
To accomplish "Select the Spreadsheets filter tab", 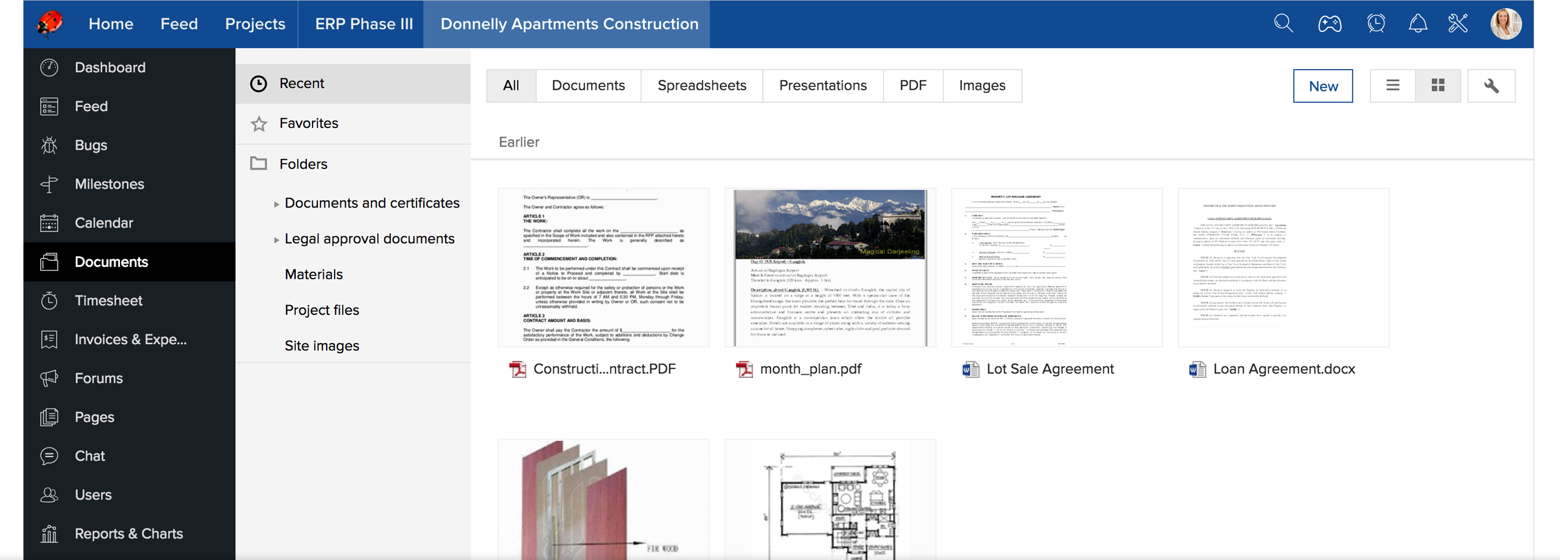I will 701,86.
